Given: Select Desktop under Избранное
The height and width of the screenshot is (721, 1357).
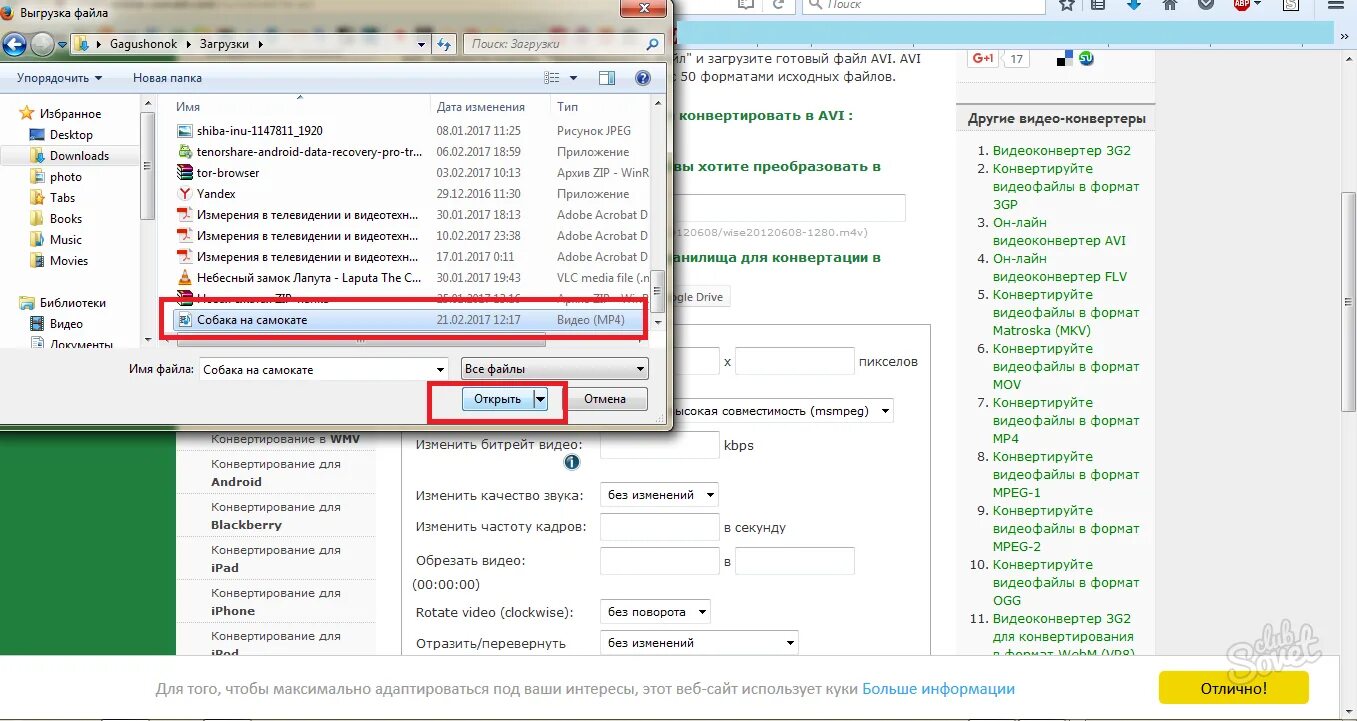Looking at the screenshot, I should tap(71, 135).
